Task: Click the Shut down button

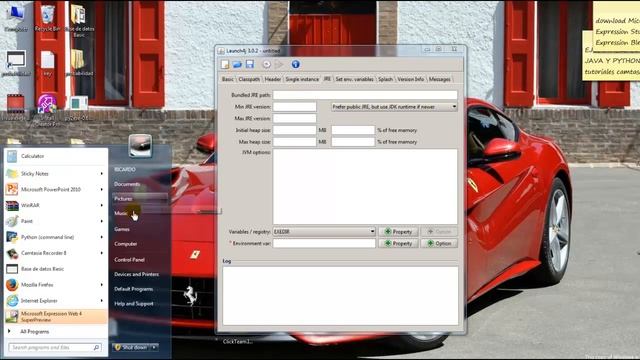Action: [131, 347]
